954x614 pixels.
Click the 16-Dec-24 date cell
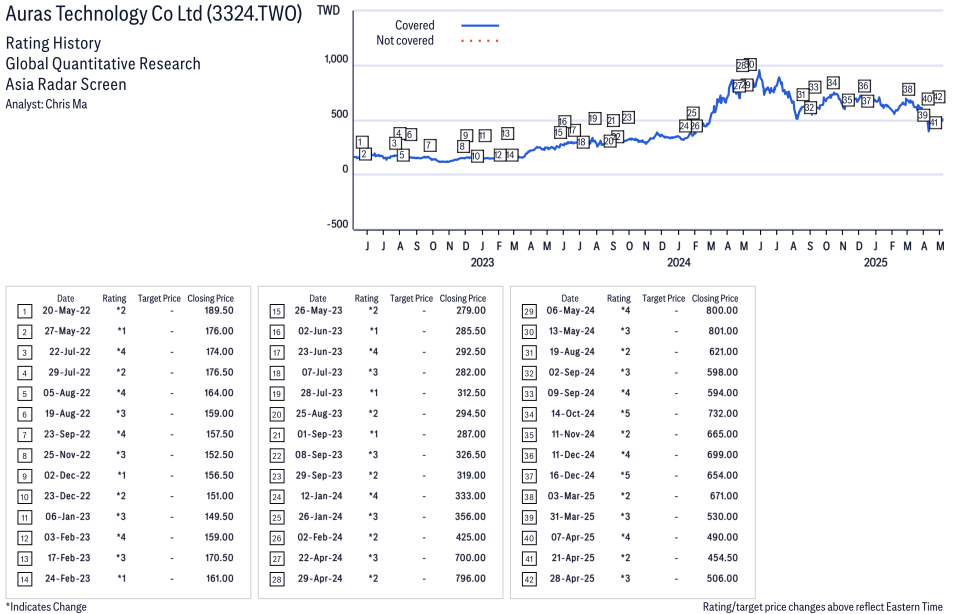coord(572,475)
